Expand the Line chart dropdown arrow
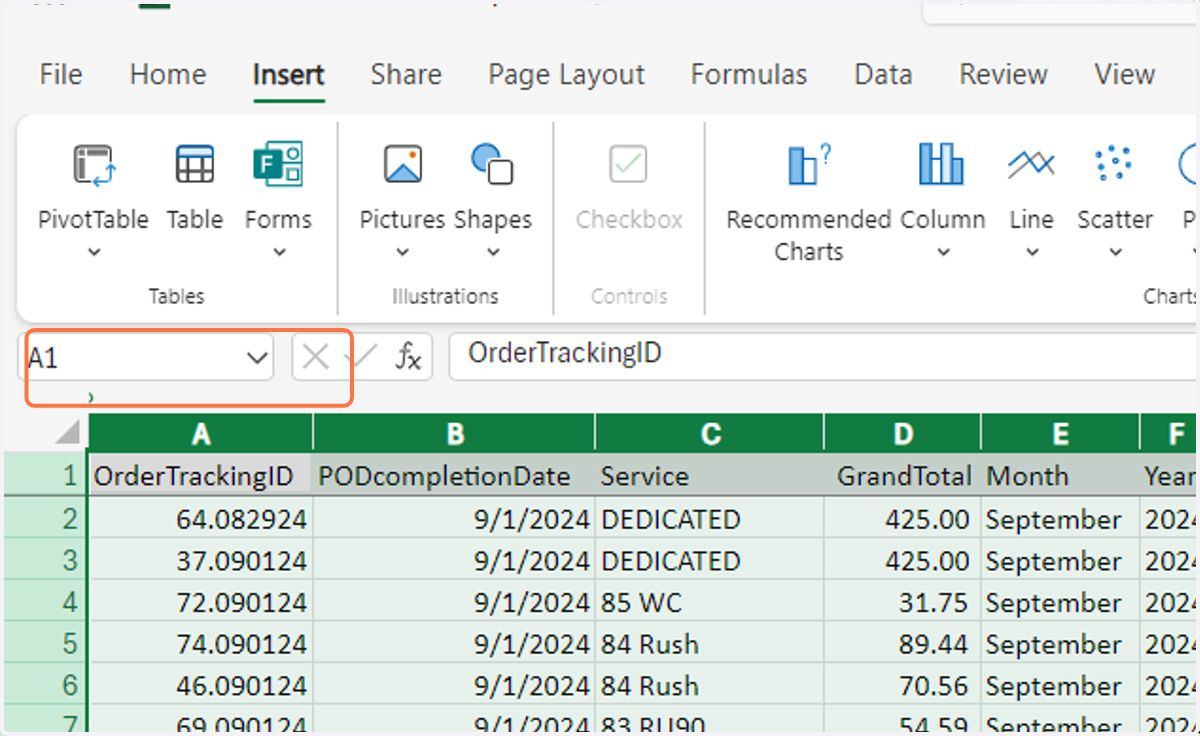The width and height of the screenshot is (1200, 736). coord(1031,252)
